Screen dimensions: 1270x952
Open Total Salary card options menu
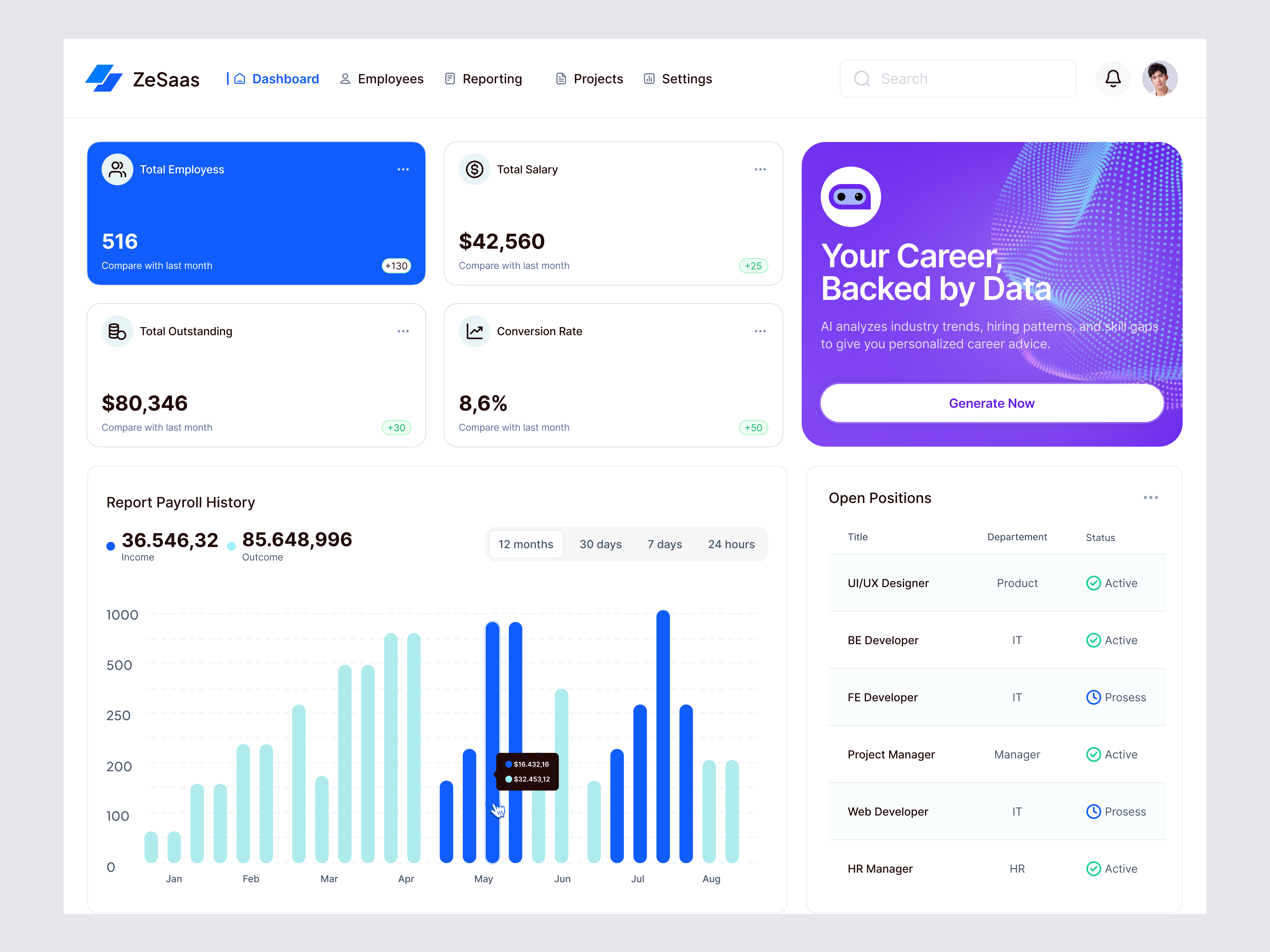click(760, 169)
